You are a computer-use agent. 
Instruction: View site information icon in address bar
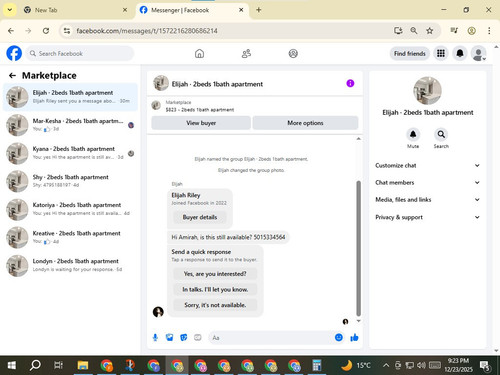pyautogui.click(x=67, y=31)
